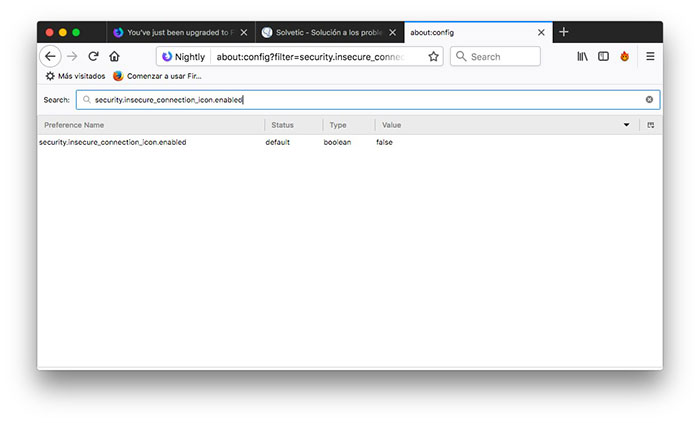This screenshot has height=423, width=700.
Task: Switch to 'You've just been upgraded' tab
Action: [x=181, y=32]
